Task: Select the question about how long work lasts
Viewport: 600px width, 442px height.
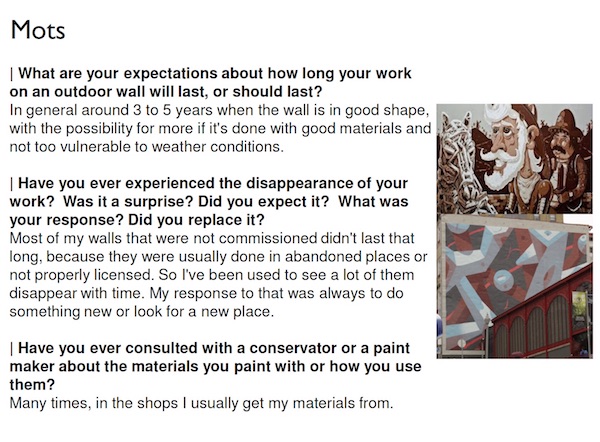Action: [210, 82]
